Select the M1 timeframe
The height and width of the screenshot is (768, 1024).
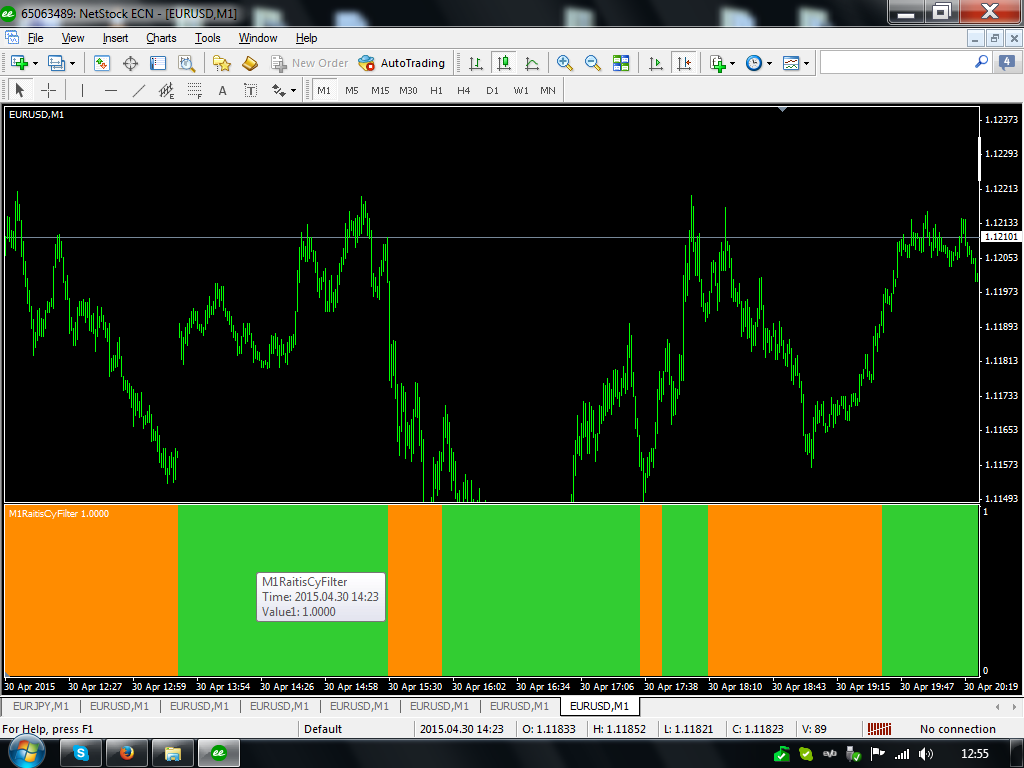pos(324,90)
